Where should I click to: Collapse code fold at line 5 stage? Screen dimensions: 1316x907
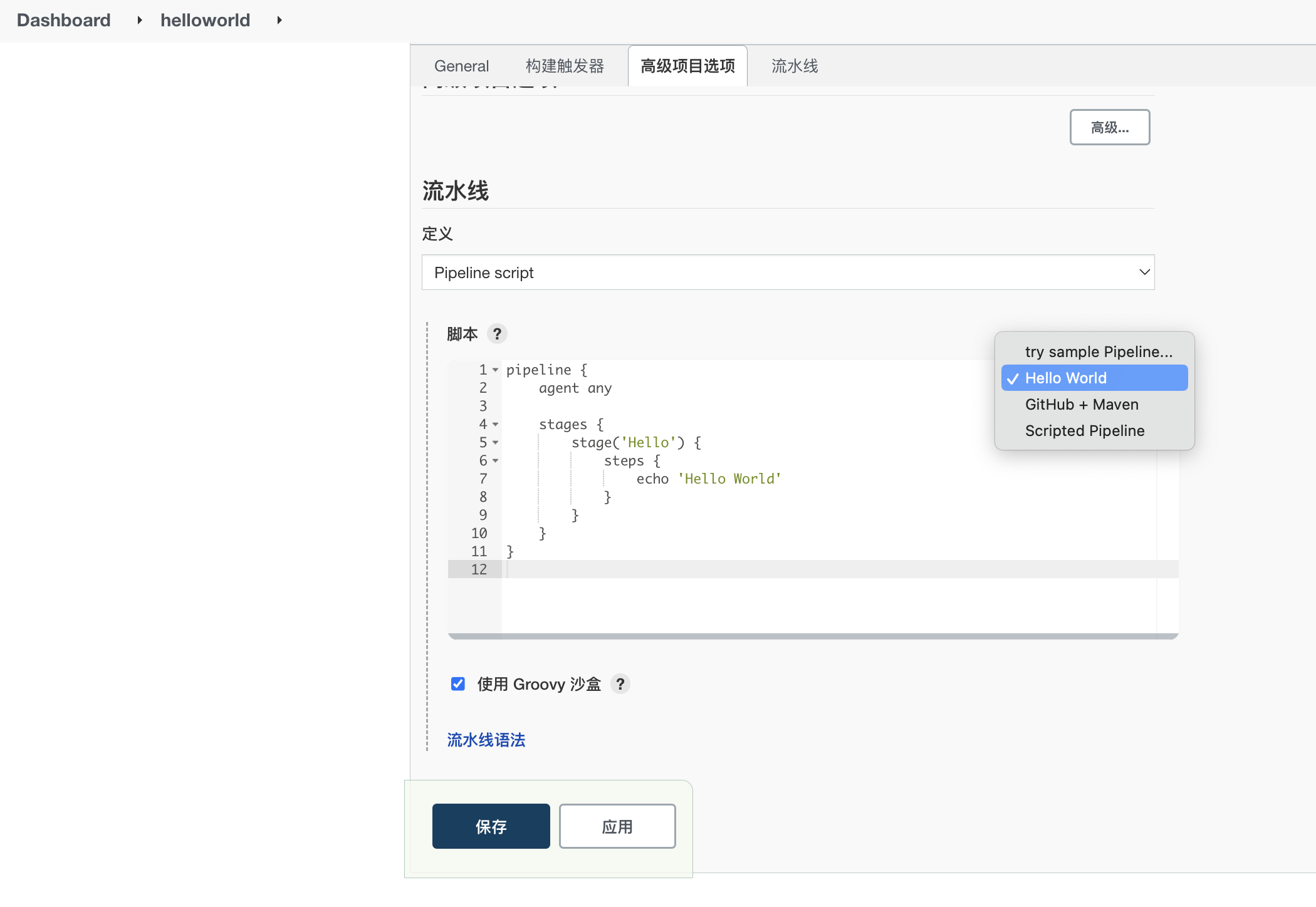coord(495,443)
